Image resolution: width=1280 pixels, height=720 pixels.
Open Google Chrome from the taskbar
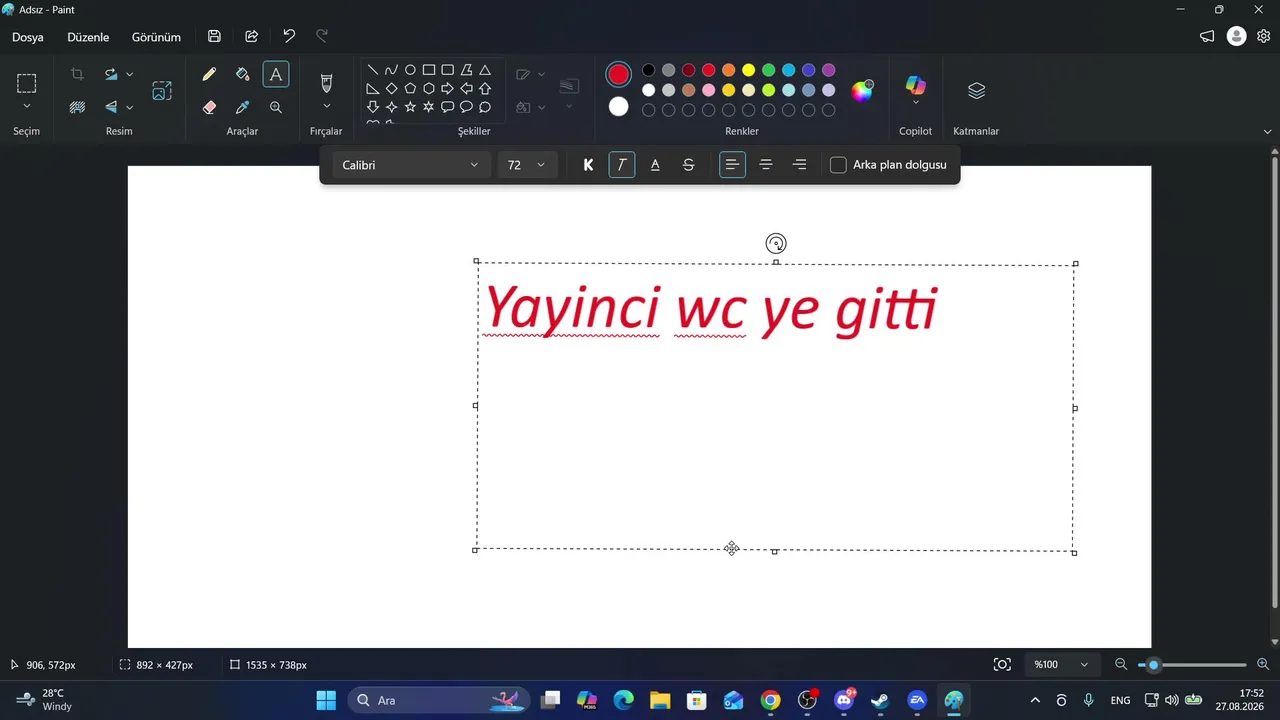tap(770, 700)
